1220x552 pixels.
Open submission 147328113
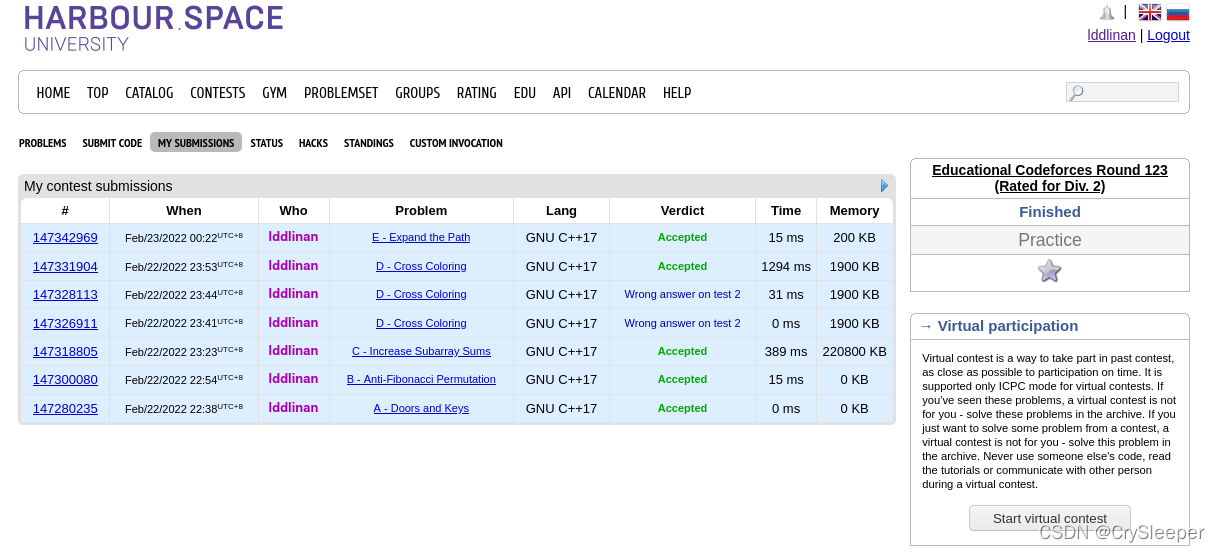click(65, 295)
